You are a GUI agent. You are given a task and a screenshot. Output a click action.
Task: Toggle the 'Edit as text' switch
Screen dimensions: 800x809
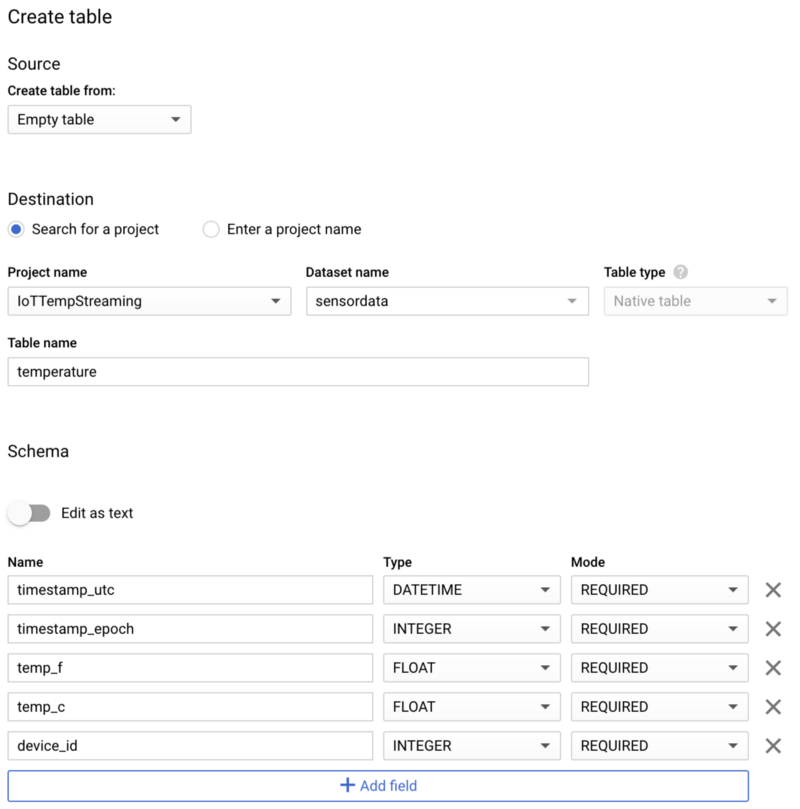click(29, 513)
